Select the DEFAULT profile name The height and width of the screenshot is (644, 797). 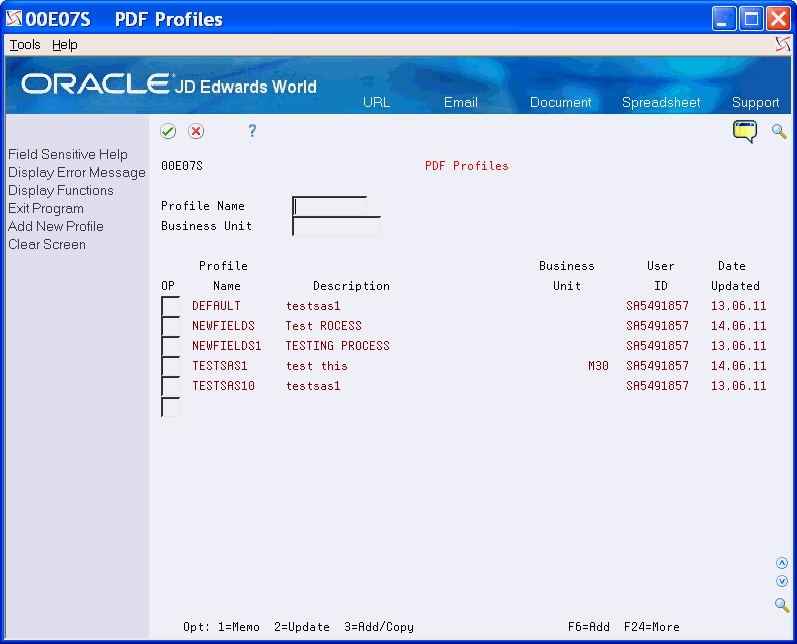click(216, 306)
